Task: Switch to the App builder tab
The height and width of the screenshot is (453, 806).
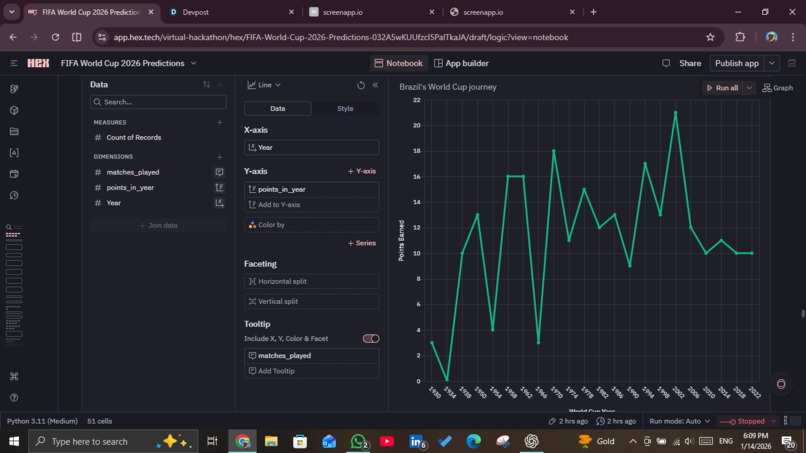Action: 461,63
